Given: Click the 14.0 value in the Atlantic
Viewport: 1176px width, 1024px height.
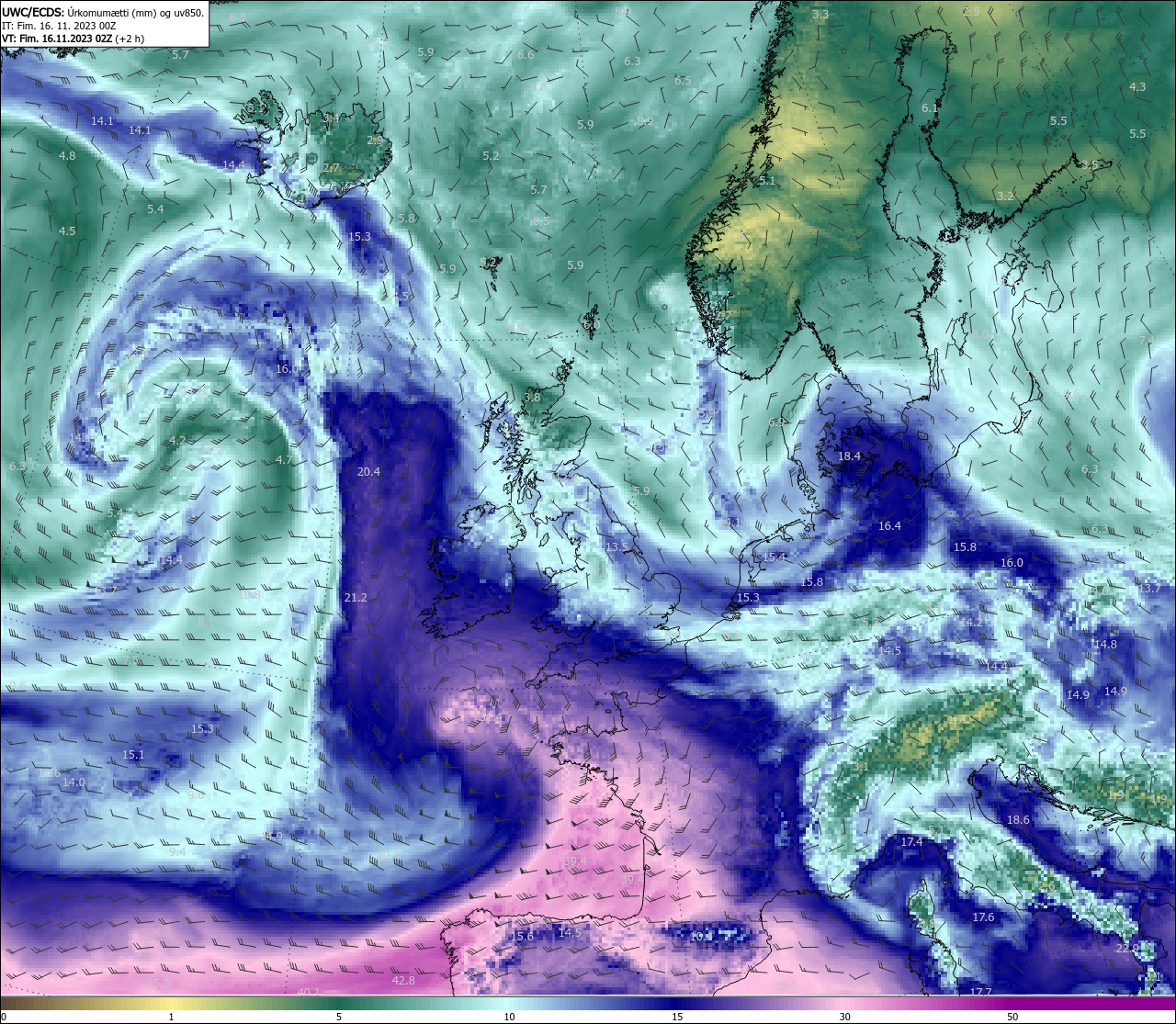Looking at the screenshot, I should point(73,782).
